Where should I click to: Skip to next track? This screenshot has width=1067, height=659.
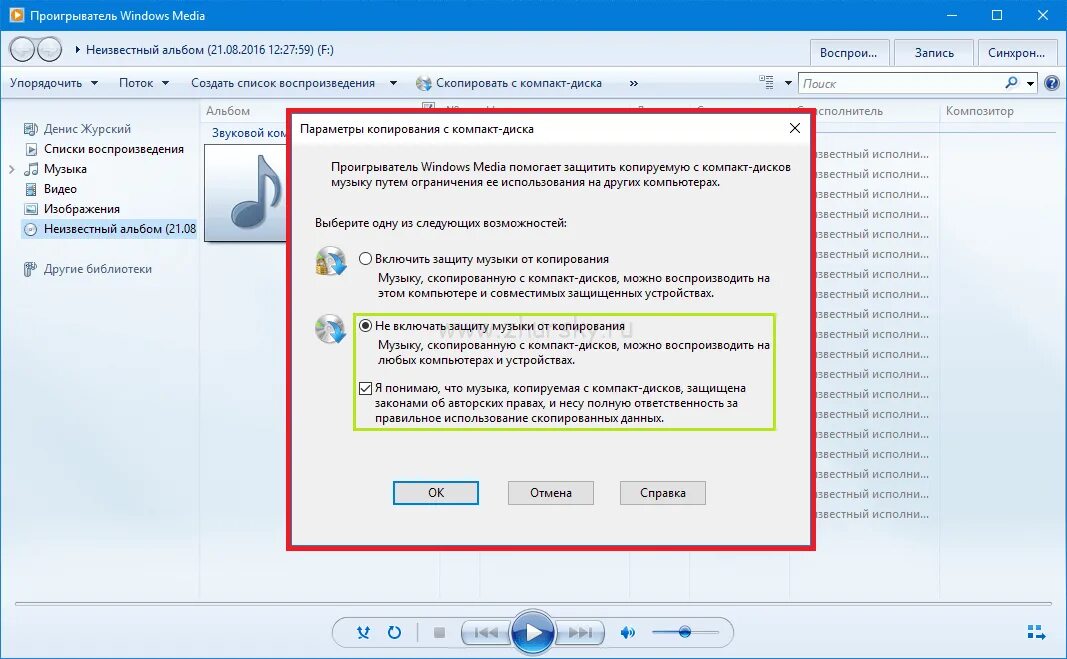(x=579, y=632)
